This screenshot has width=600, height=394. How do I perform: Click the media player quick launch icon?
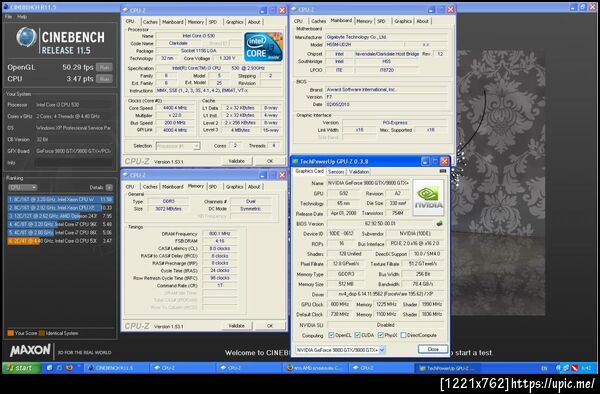pyautogui.click(x=59, y=368)
